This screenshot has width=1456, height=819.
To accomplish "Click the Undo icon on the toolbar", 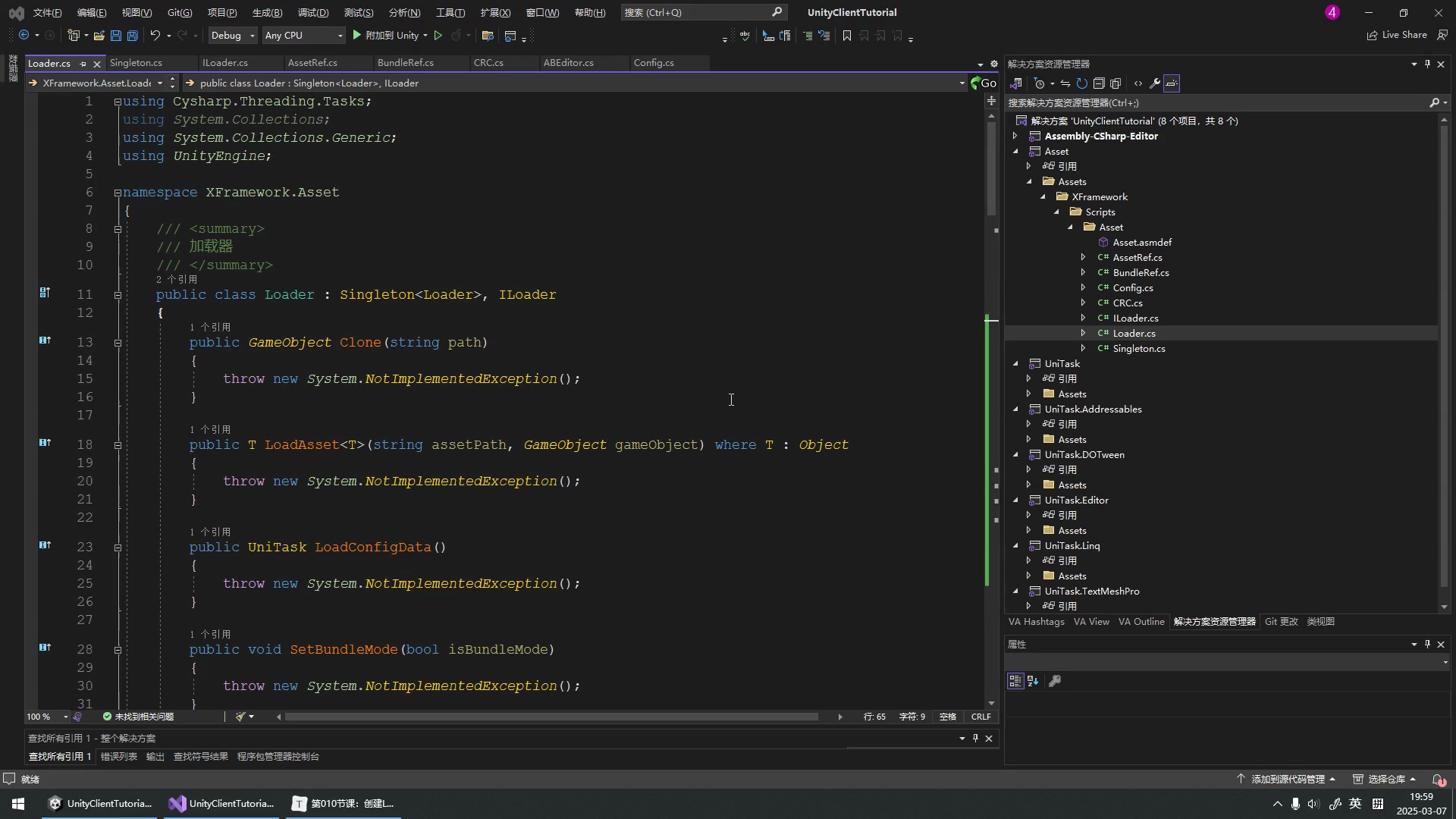I will pyautogui.click(x=154, y=36).
